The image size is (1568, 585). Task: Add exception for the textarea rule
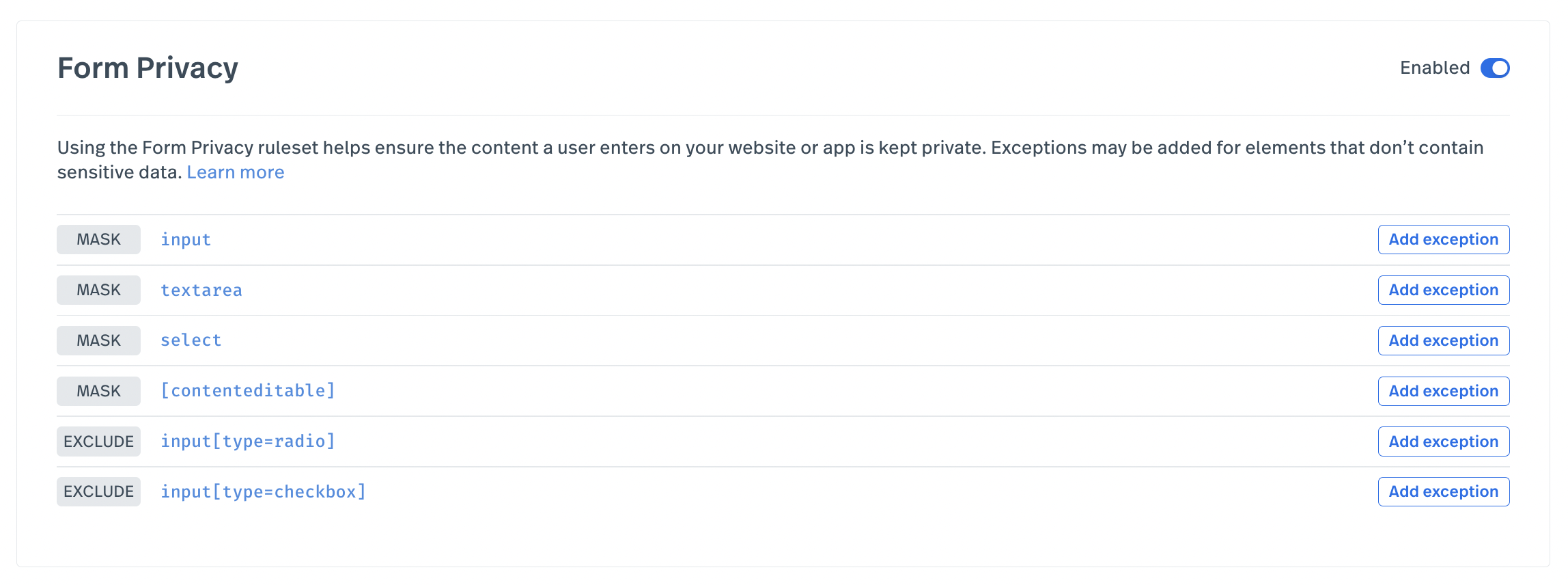1443,290
